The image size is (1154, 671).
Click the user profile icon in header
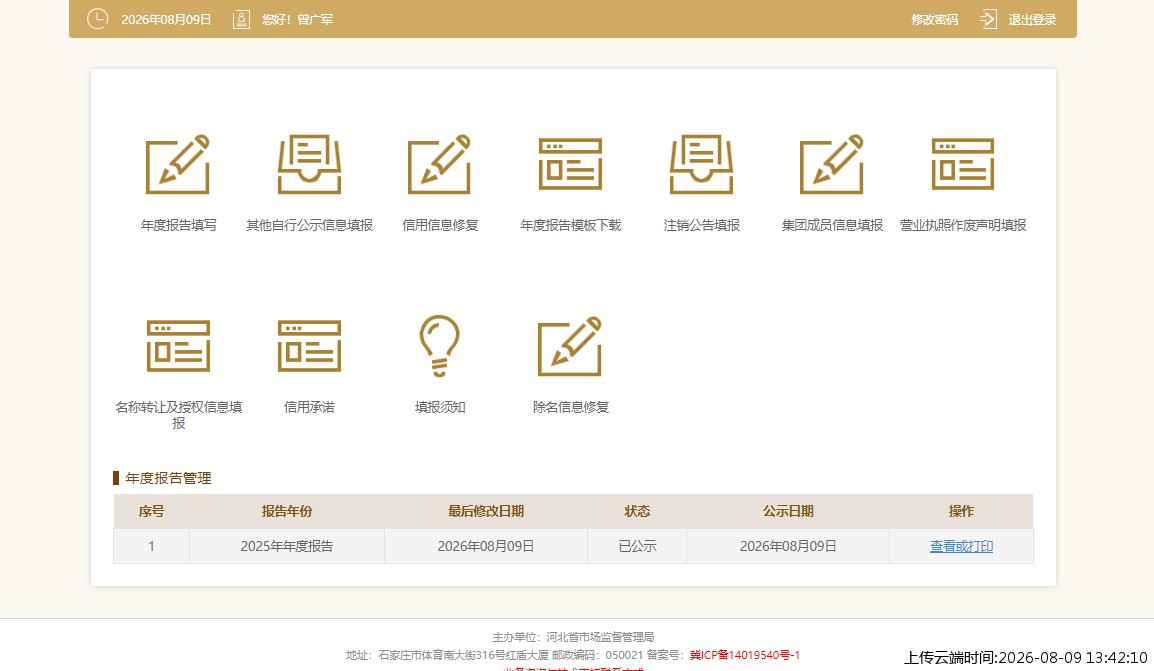[241, 20]
